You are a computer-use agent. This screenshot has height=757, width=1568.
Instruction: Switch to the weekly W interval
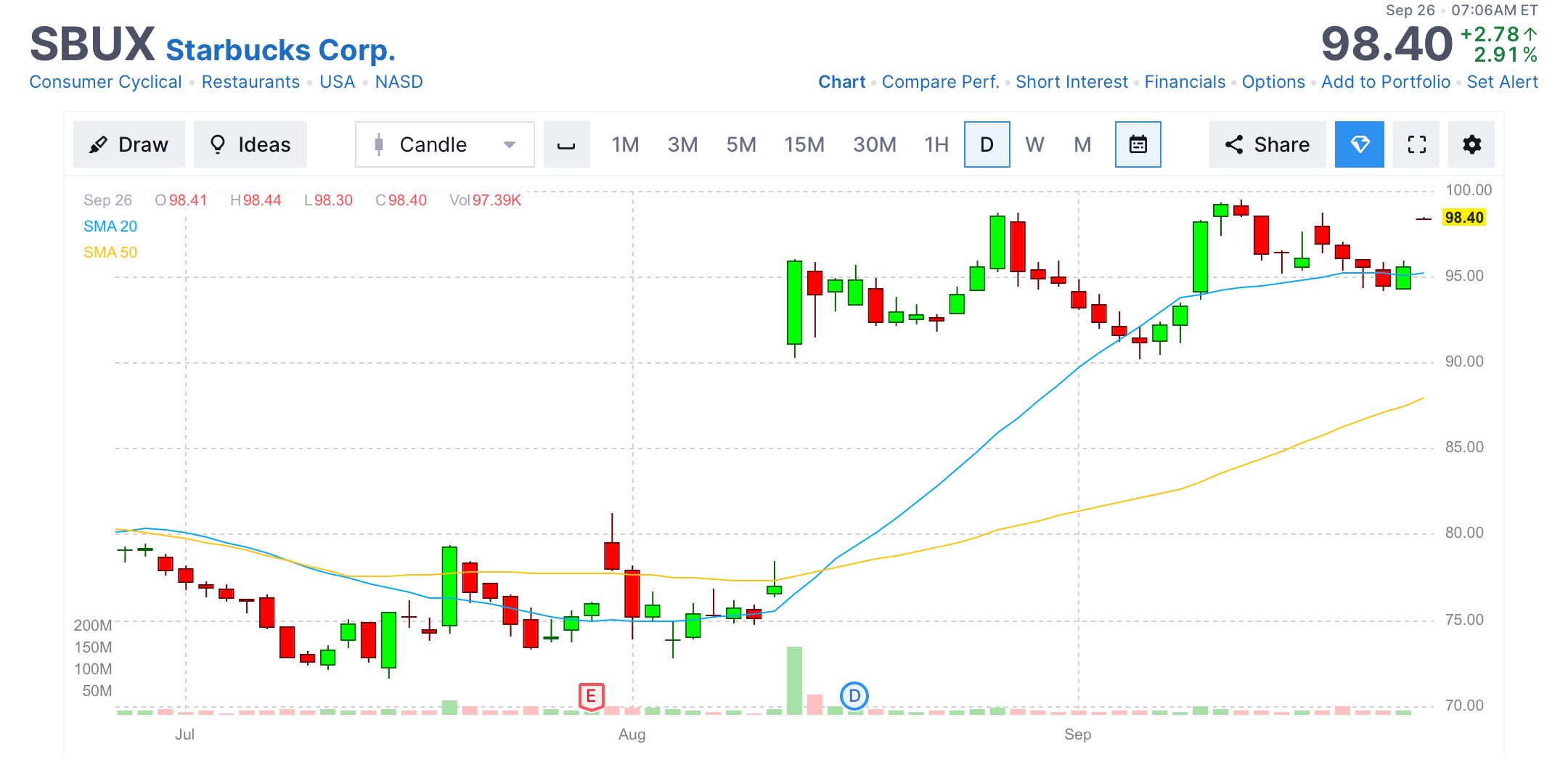point(1034,144)
